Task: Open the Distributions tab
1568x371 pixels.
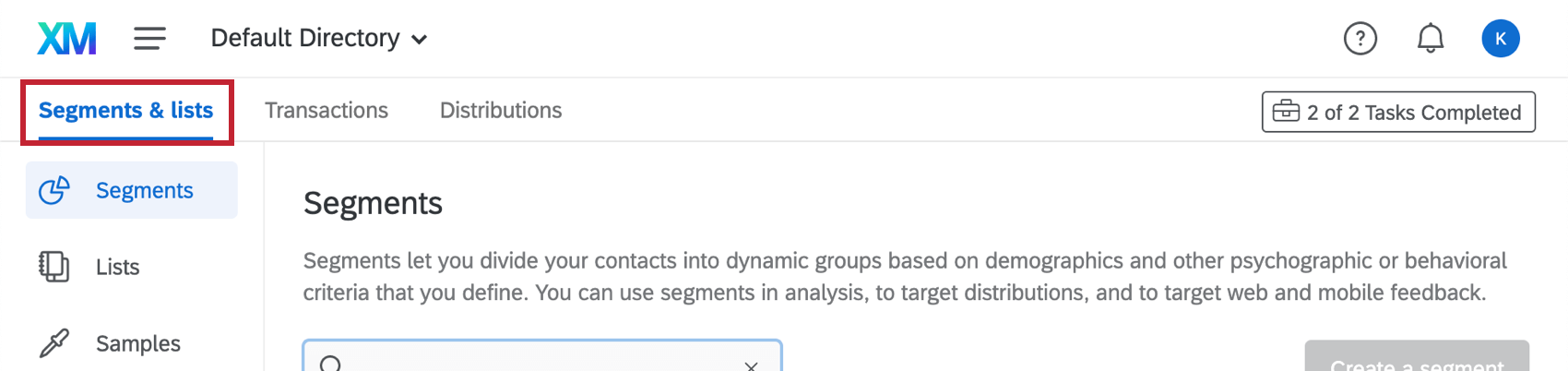Action: (501, 111)
